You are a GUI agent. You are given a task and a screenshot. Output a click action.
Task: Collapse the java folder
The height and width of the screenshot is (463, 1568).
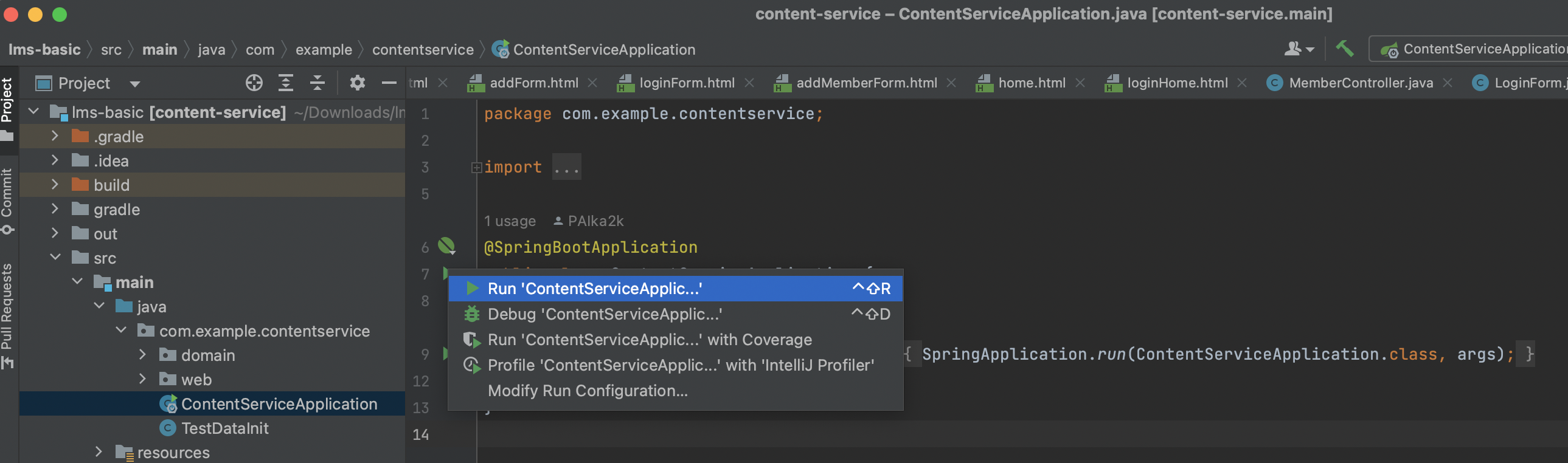click(99, 306)
